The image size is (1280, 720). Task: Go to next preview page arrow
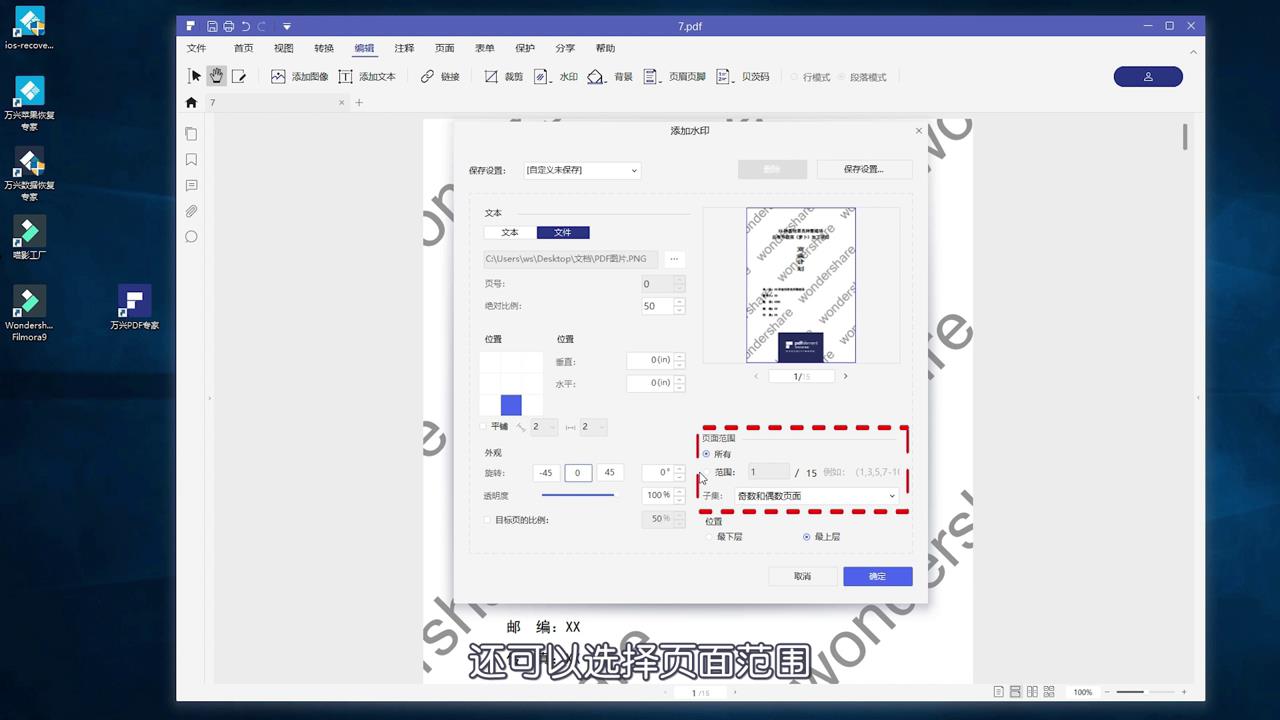pos(845,376)
